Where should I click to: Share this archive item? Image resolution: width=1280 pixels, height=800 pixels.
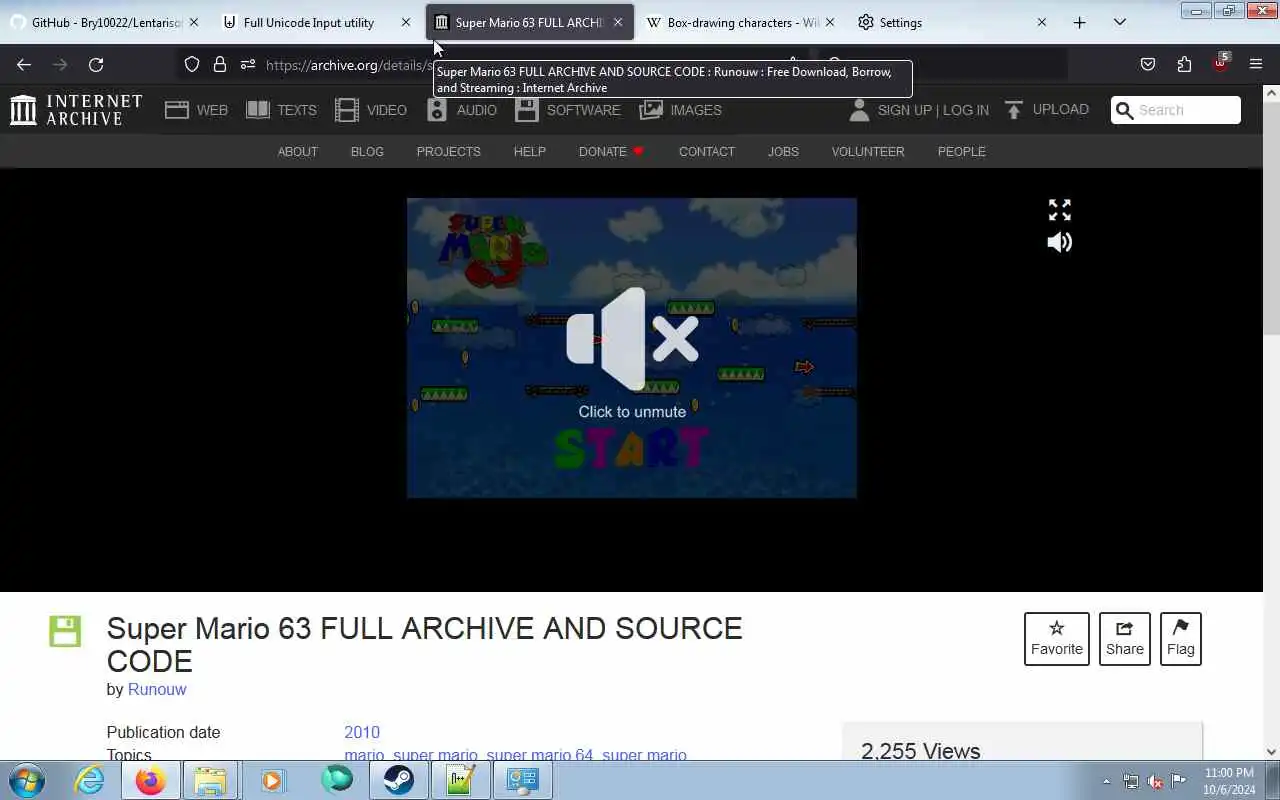click(x=1124, y=638)
